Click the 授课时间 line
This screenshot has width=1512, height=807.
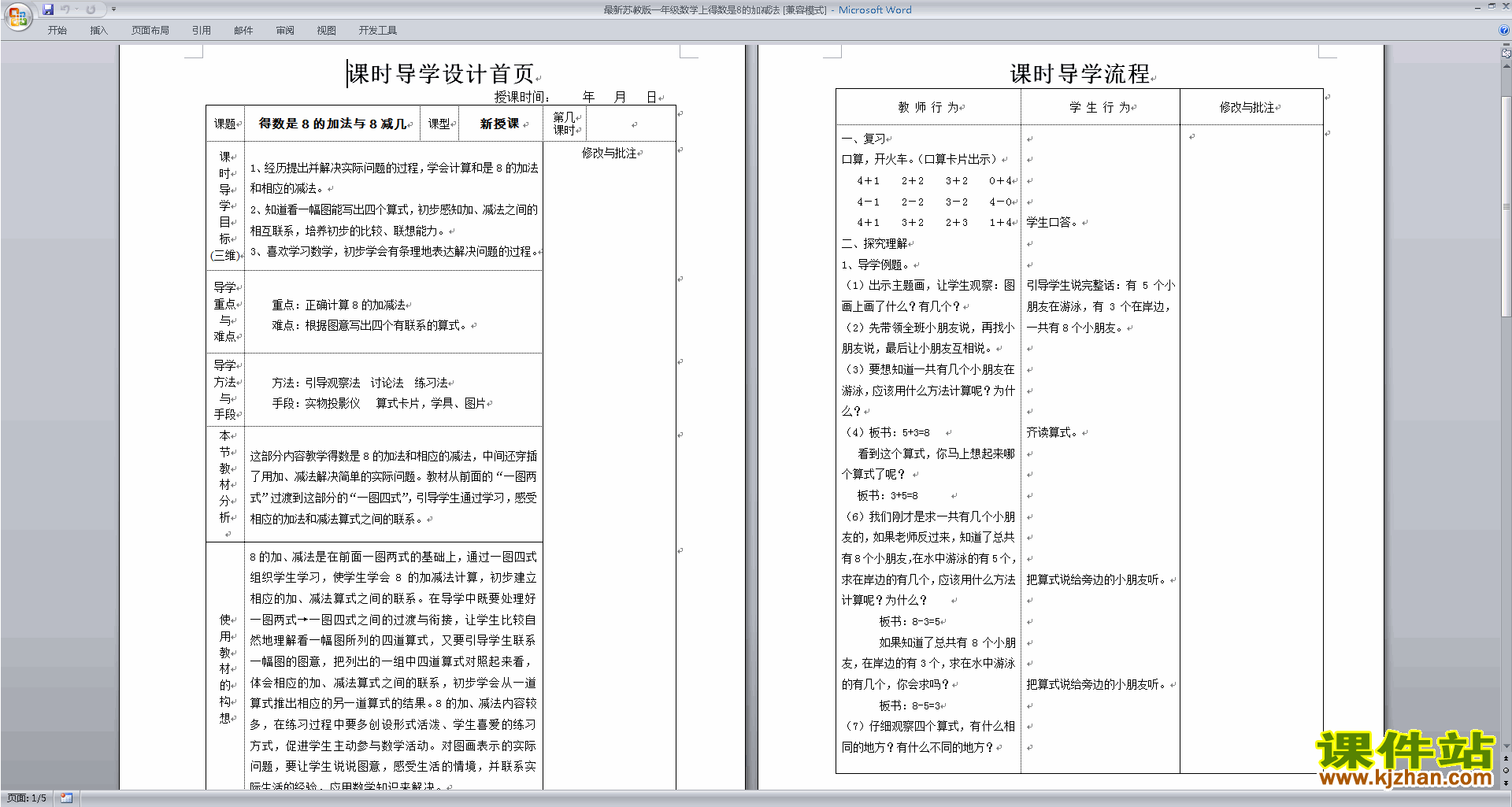click(x=577, y=97)
